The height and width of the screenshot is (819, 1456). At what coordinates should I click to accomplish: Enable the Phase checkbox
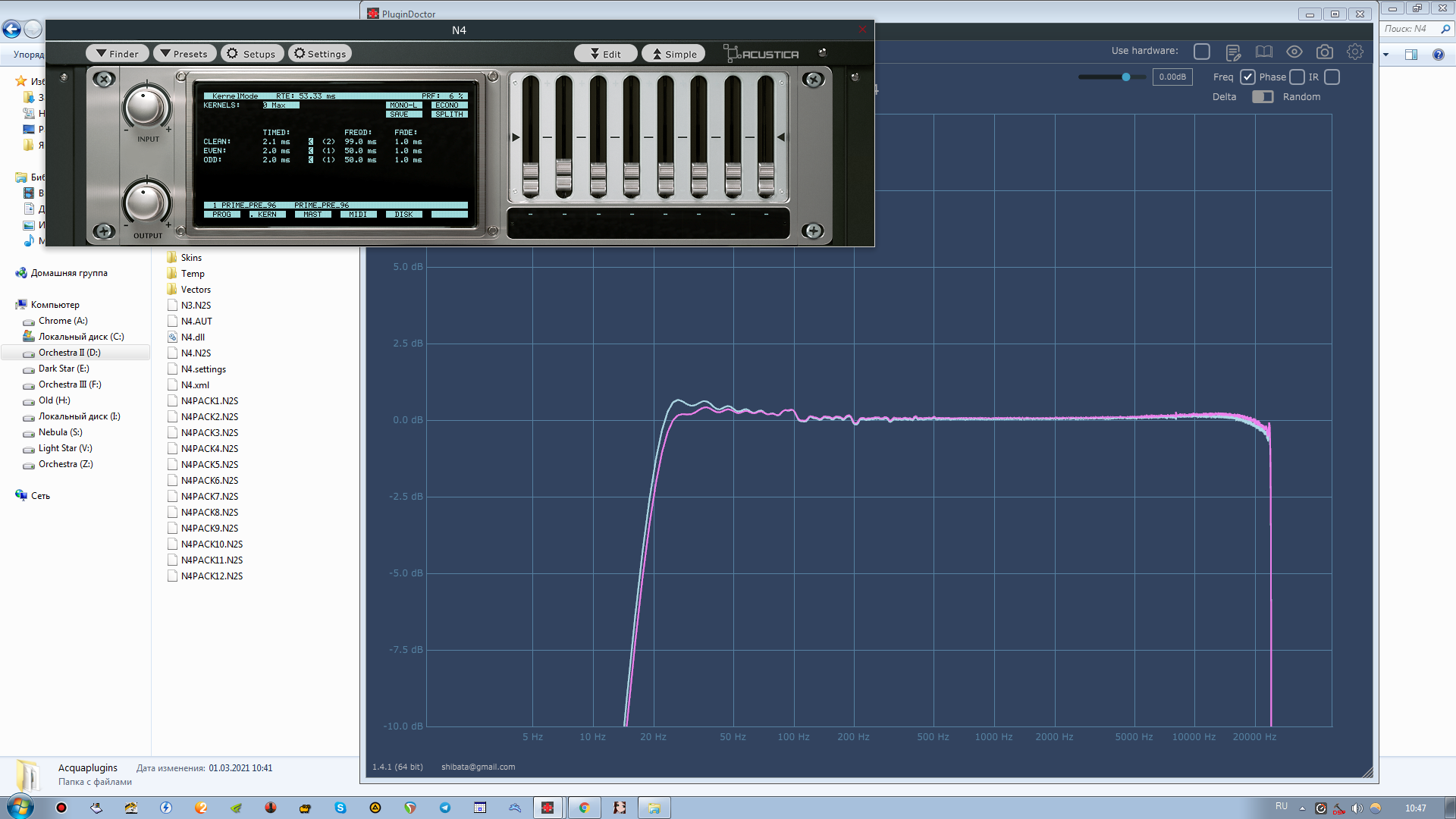point(1297,77)
